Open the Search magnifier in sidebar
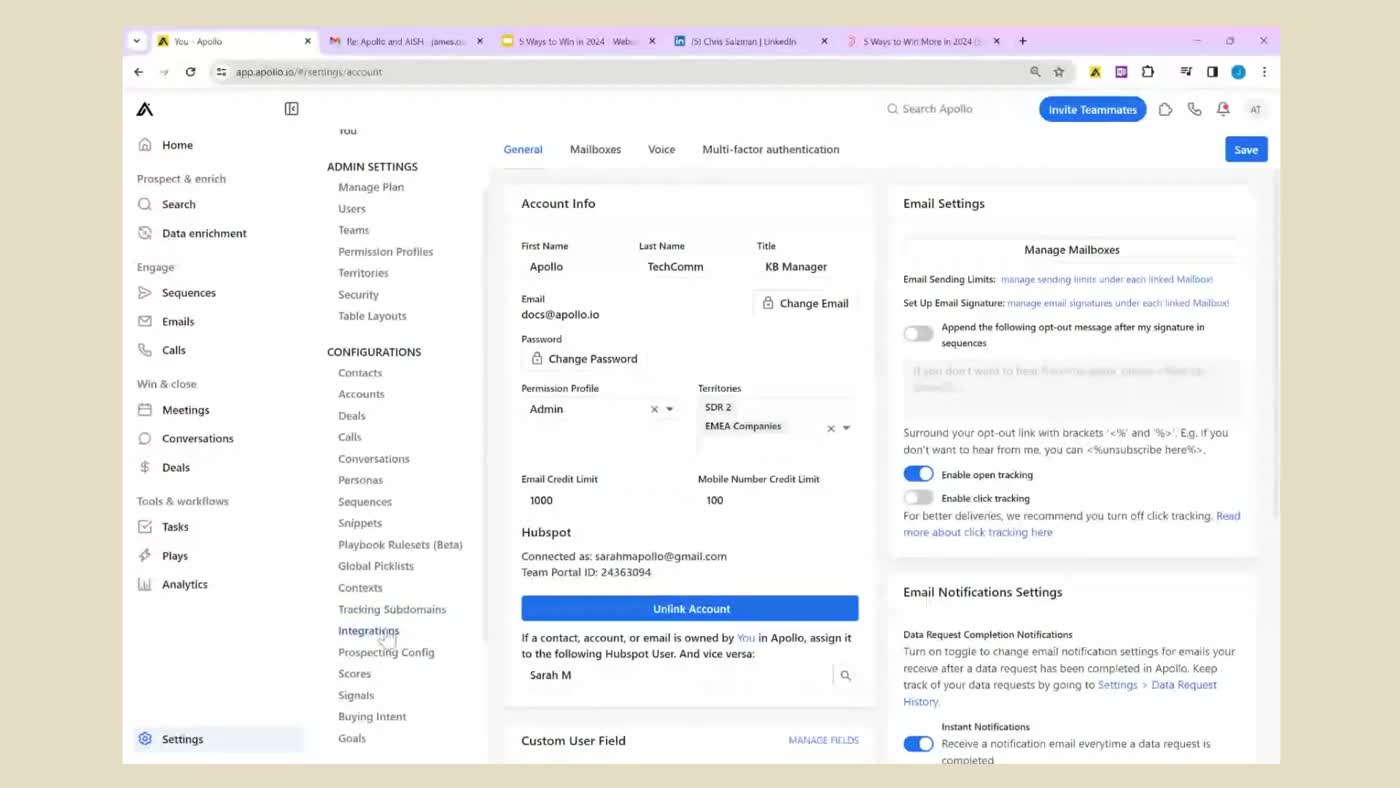The height and width of the screenshot is (788, 1400). pyautogui.click(x=145, y=204)
